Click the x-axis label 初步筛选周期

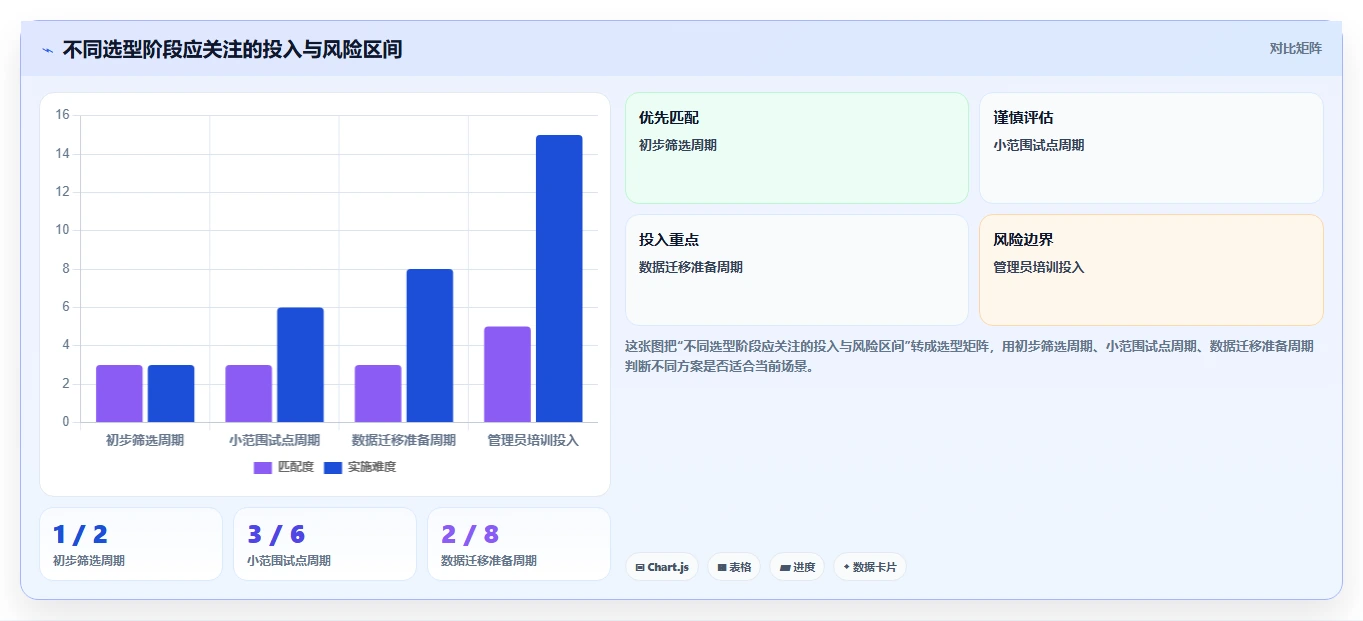point(145,440)
